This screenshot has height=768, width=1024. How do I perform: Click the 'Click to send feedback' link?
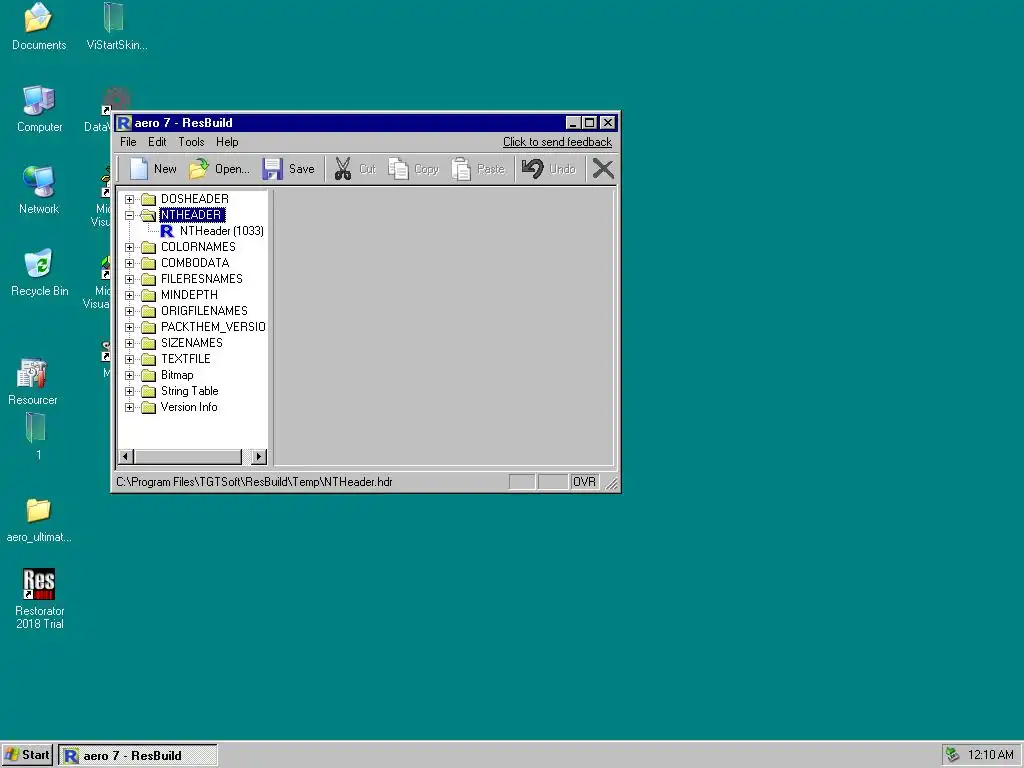pos(557,142)
